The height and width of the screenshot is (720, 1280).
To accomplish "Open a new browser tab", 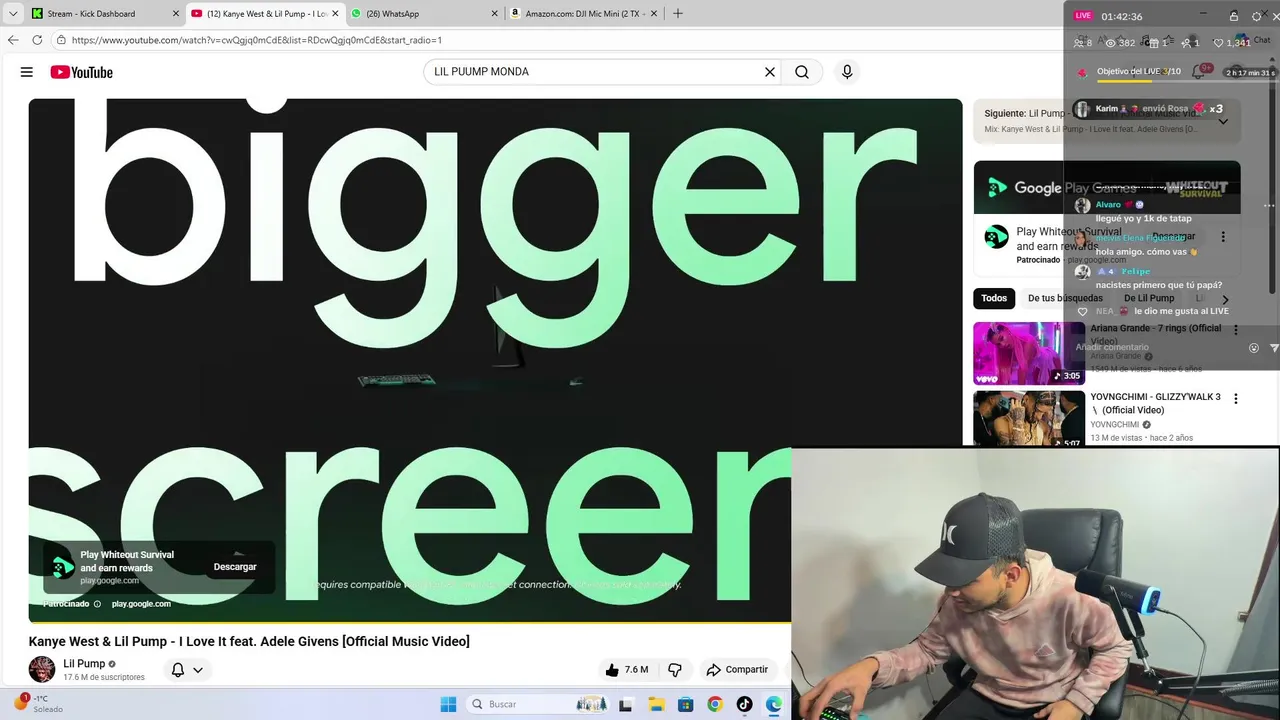I will click(x=678, y=13).
